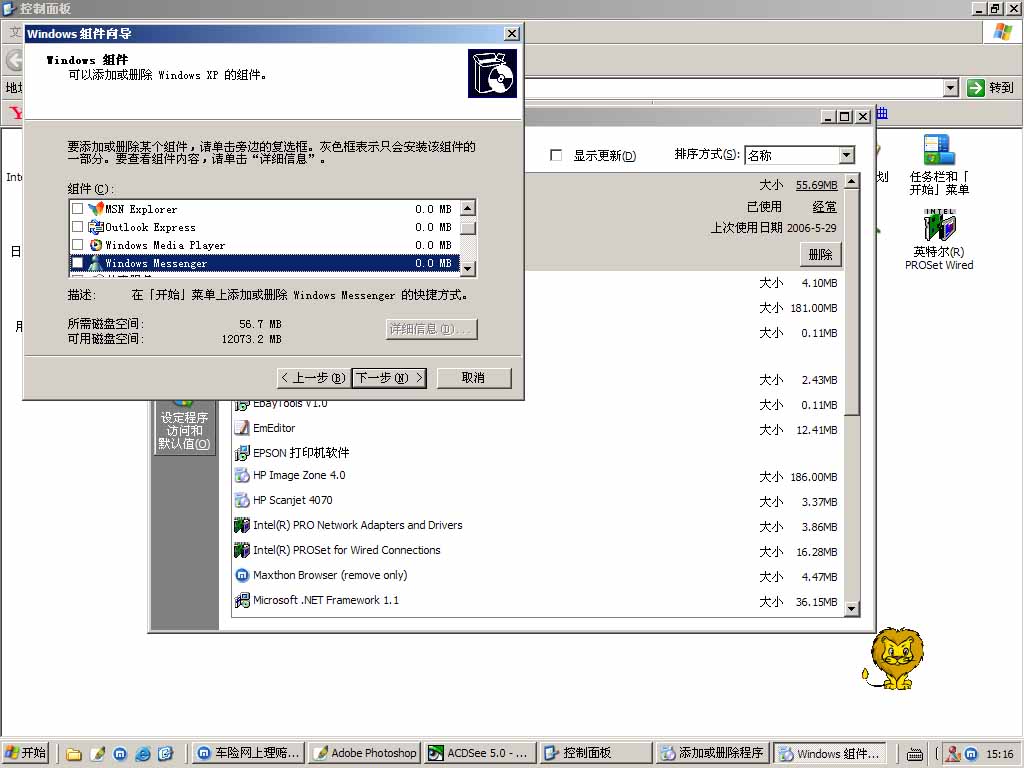Open folder icon in quick launch
The image size is (1024, 768).
[74, 754]
